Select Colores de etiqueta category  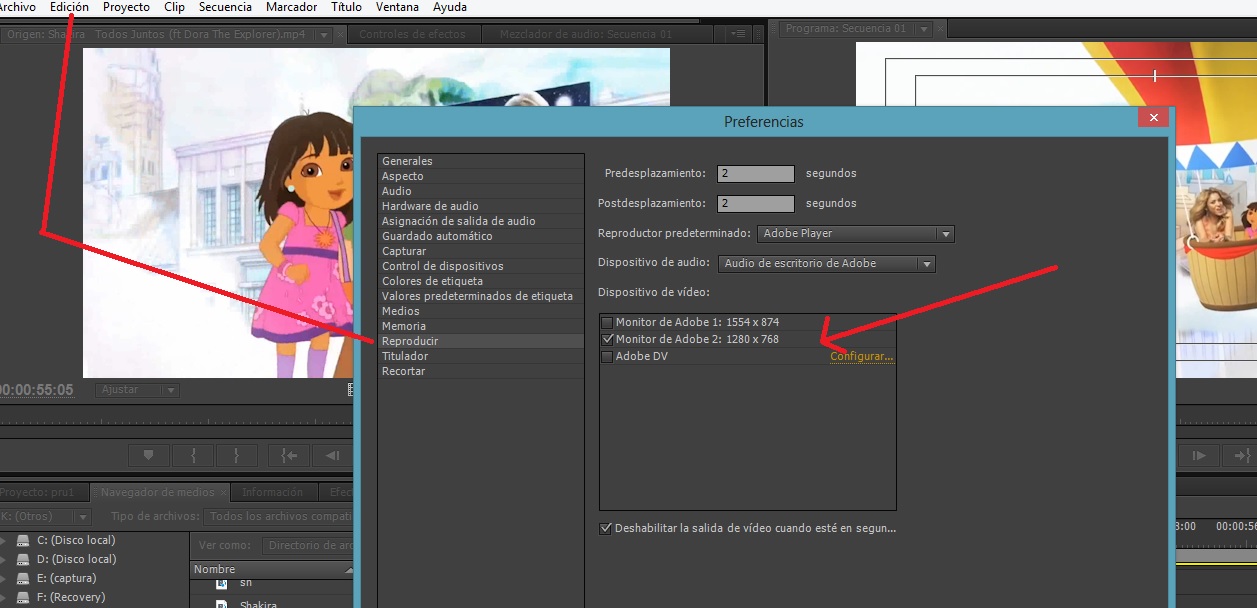pos(480,281)
